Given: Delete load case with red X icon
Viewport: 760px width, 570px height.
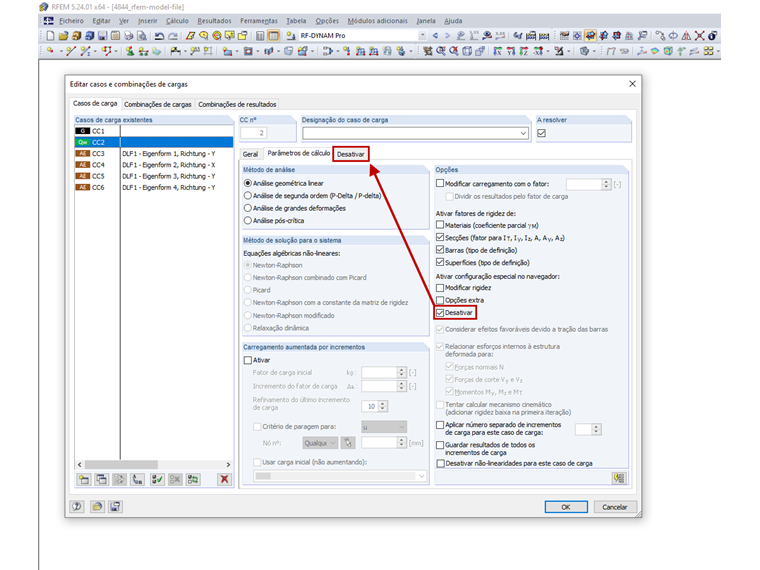Looking at the screenshot, I should (x=224, y=479).
